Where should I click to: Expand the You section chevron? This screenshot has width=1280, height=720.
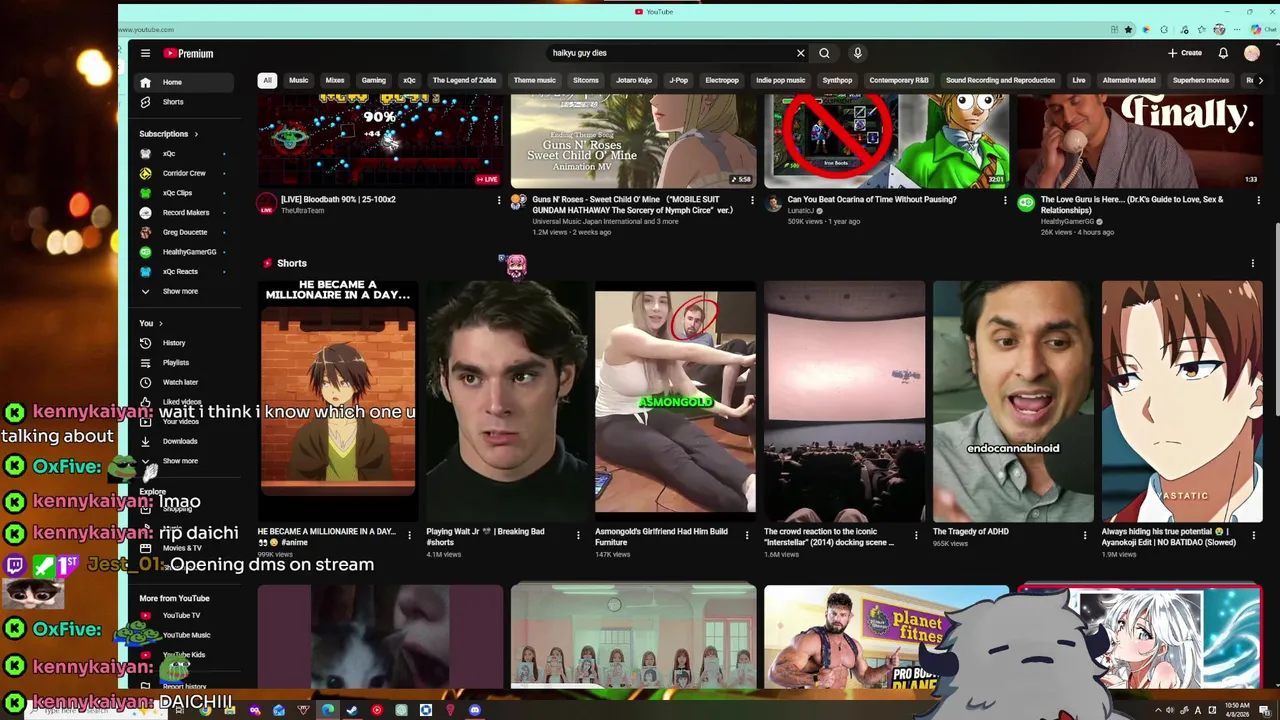(162, 323)
